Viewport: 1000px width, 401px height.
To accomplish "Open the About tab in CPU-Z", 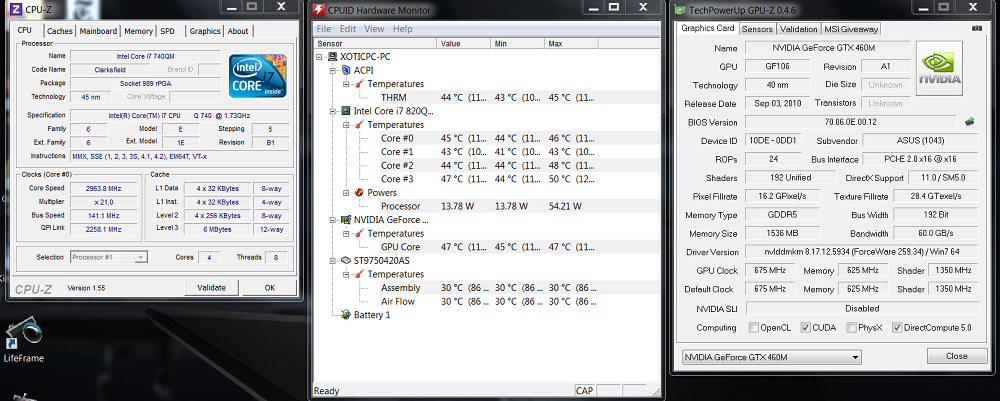I will click(238, 31).
